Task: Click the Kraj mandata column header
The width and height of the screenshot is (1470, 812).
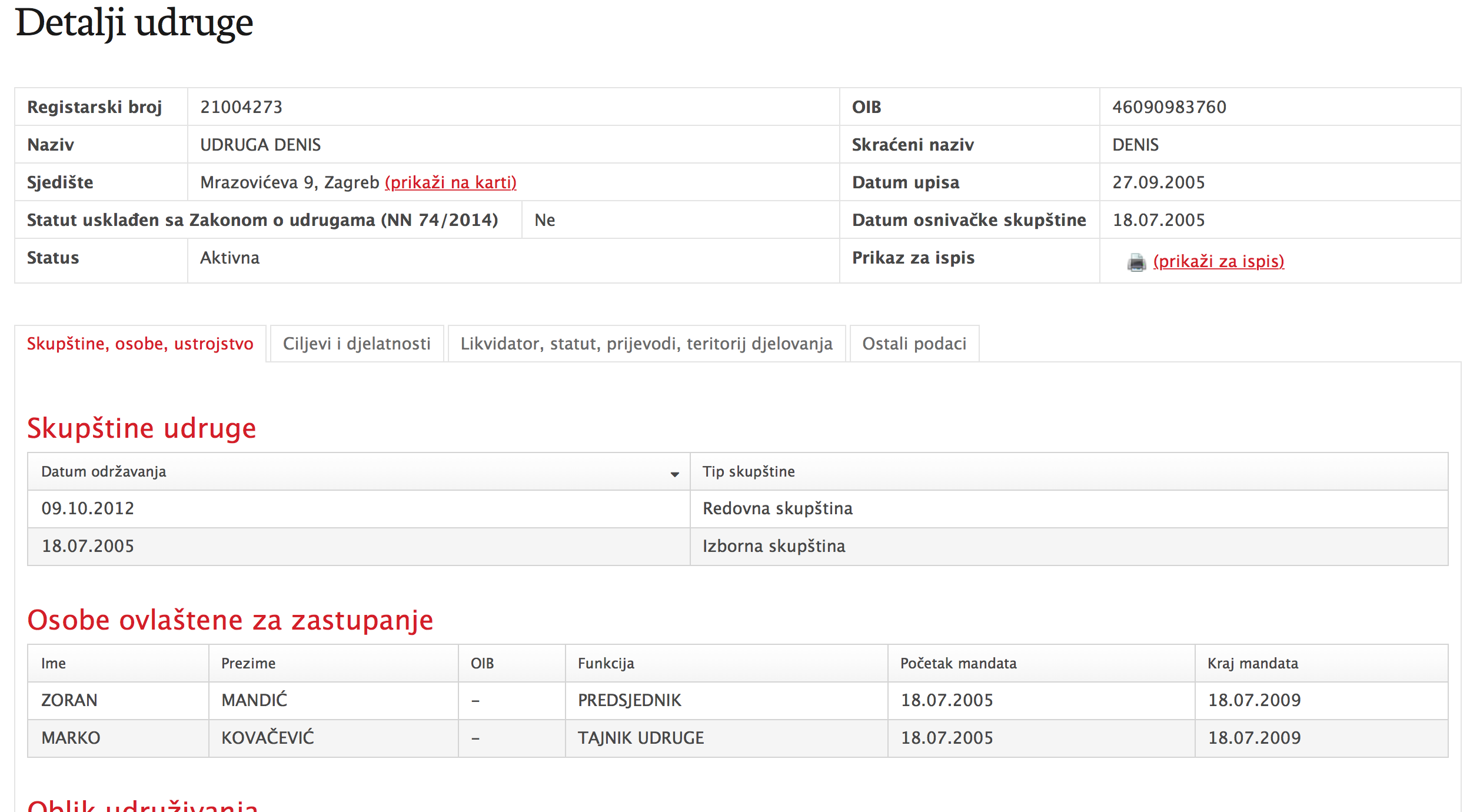Action: coord(1252,663)
